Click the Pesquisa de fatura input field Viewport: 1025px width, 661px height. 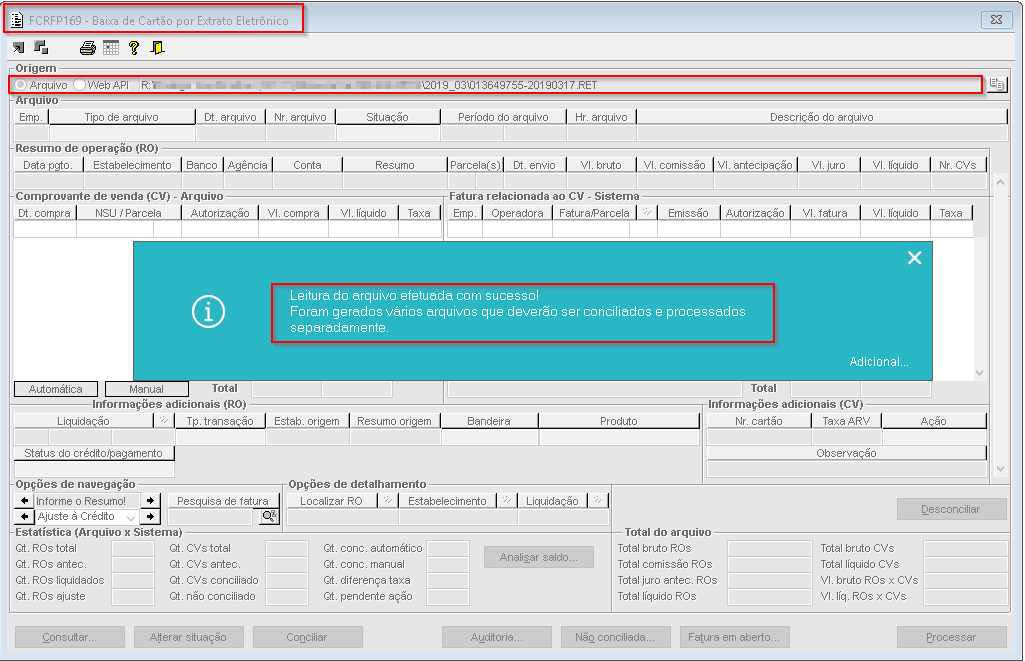210,517
